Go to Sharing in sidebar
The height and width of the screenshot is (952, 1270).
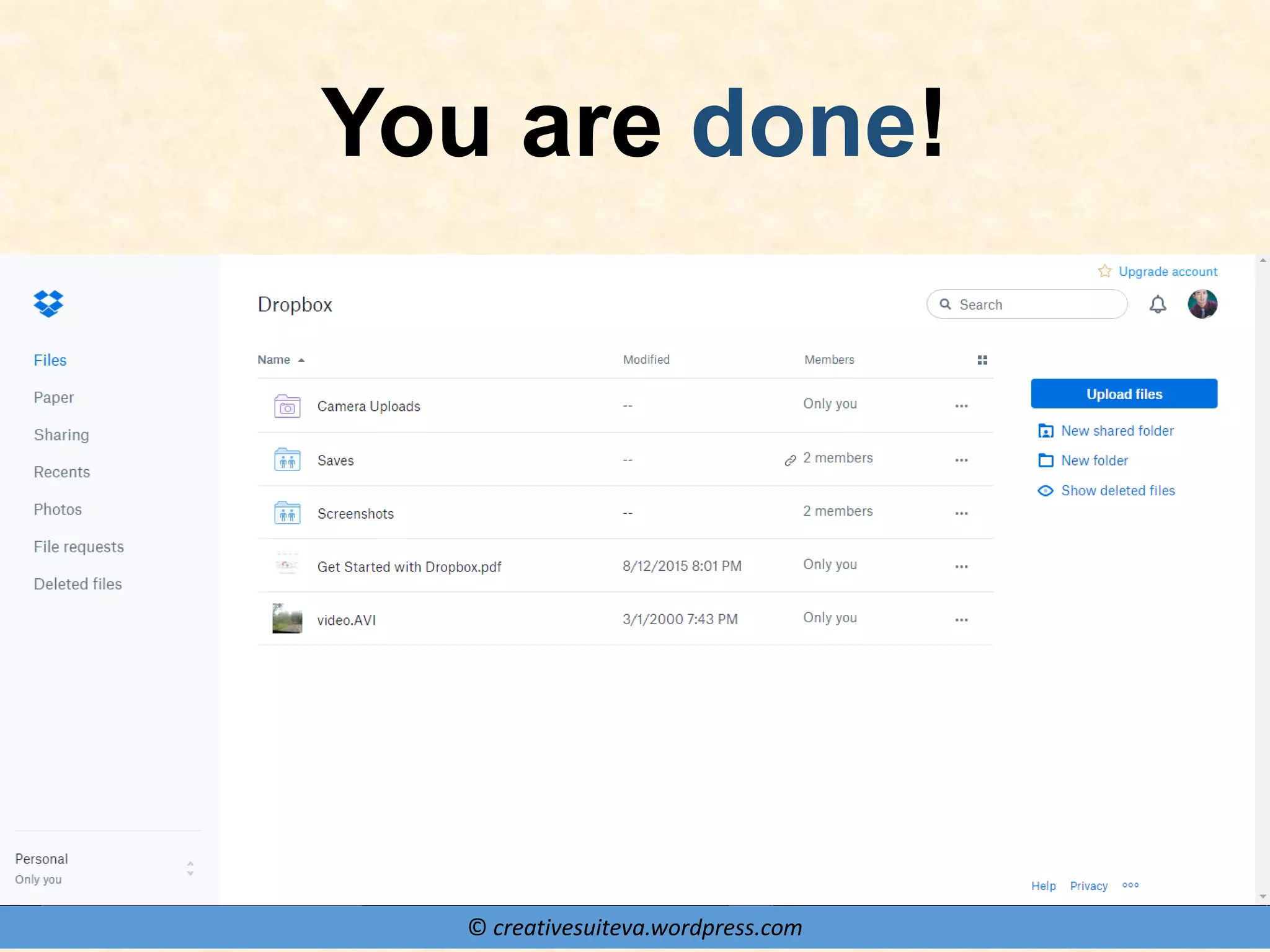[x=61, y=435]
